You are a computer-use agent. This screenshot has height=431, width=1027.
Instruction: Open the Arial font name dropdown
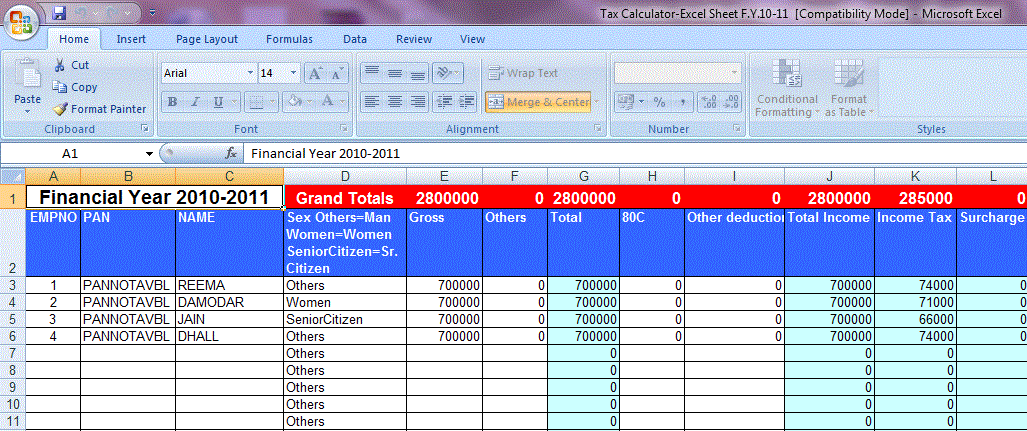(x=250, y=74)
